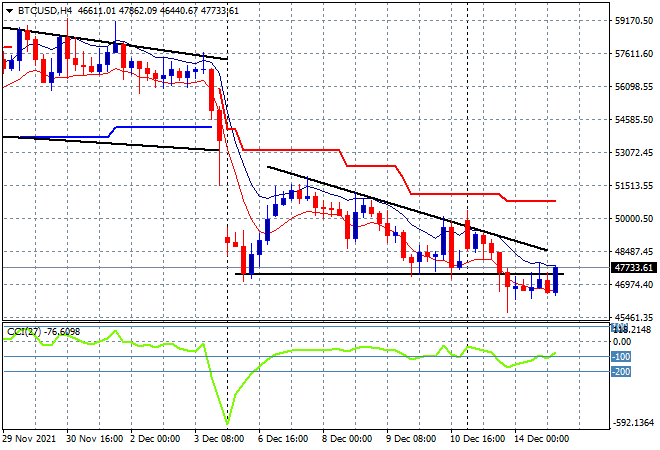Click the 48487.45 price scale value
Viewport: 660px width, 450px height.
(634, 251)
